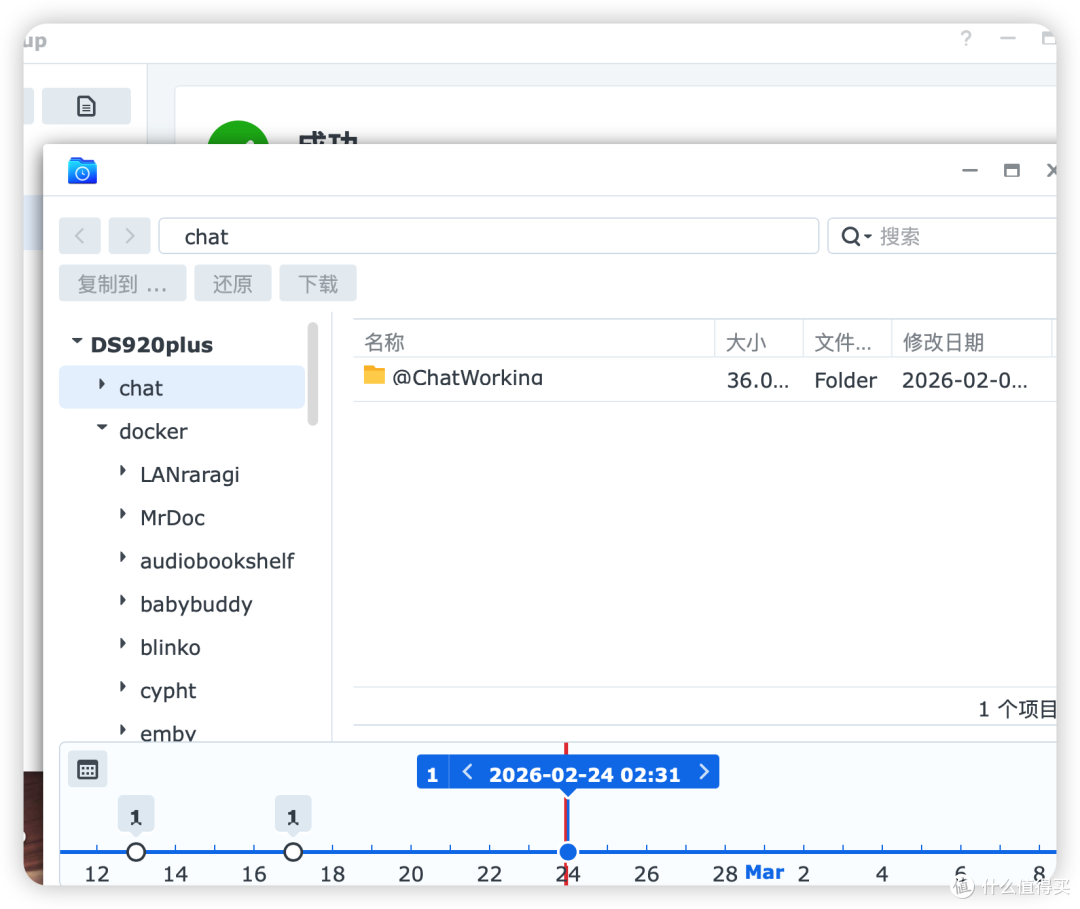Open help icon in Hyper Backup window
The image size is (1080, 909).
point(966,38)
